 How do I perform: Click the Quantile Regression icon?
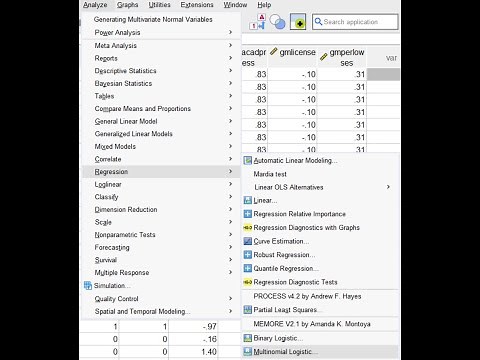coord(247,268)
